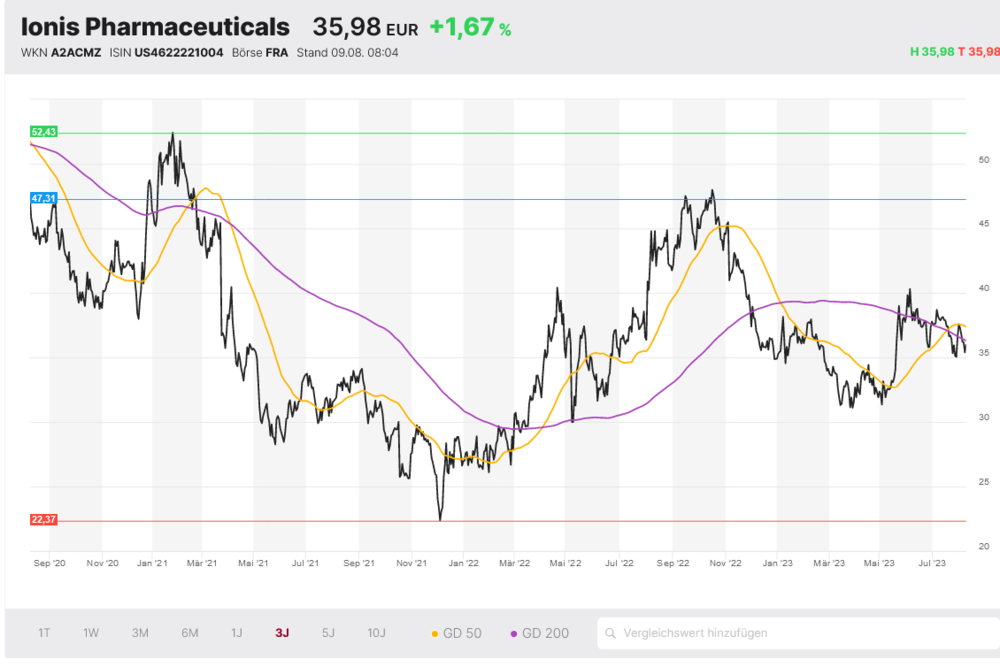
Task: Show the 10J time range
Action: [x=376, y=633]
